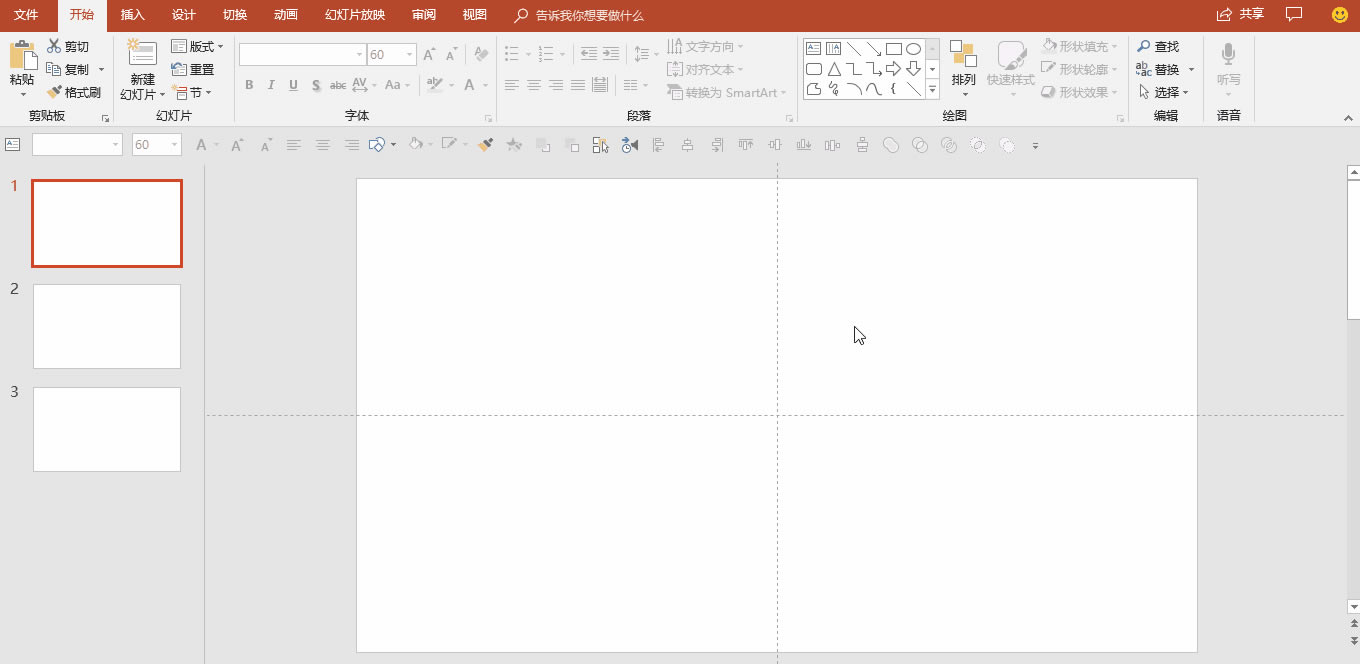Open the comments pane icon in title bar
Screen dimensions: 1360x664
(1294, 15)
